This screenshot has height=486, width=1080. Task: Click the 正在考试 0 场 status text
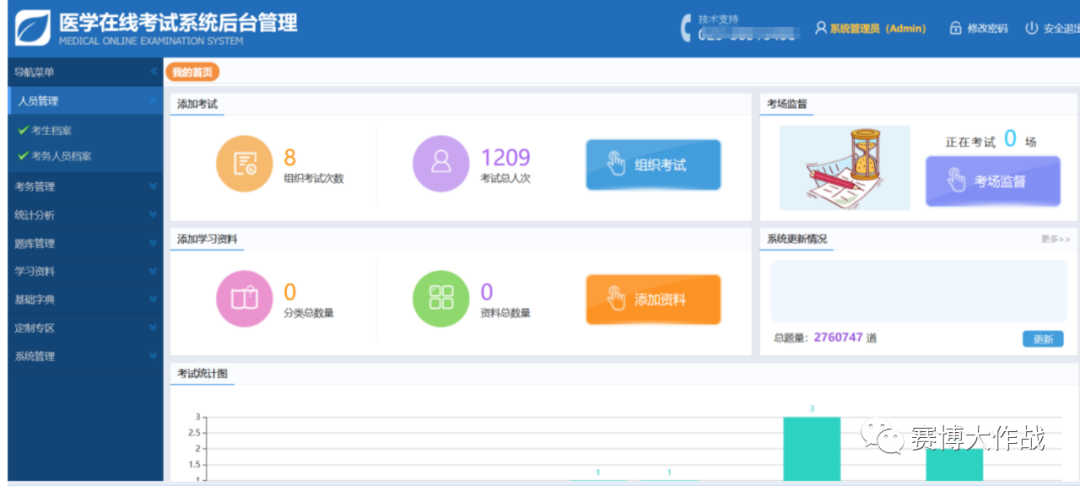point(990,140)
